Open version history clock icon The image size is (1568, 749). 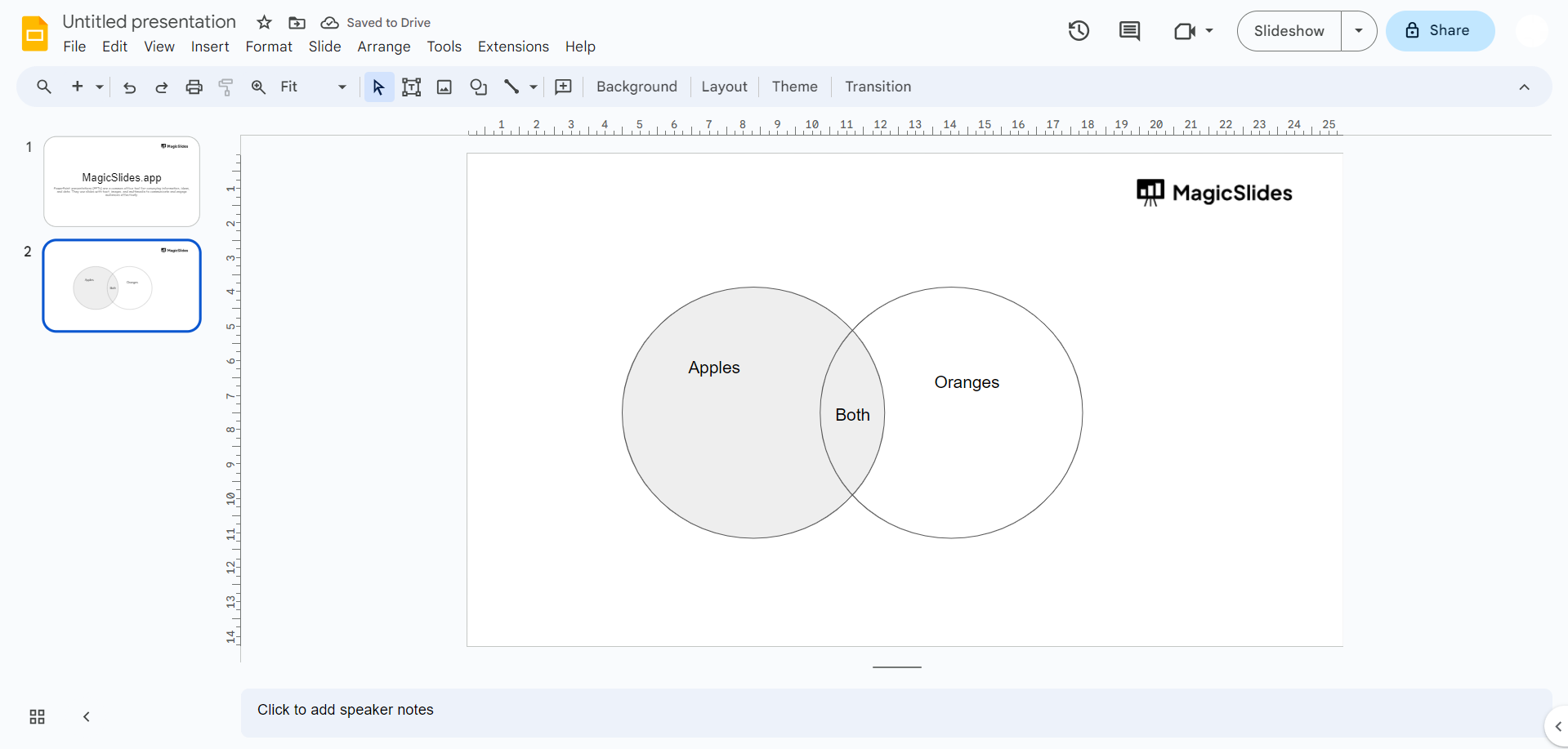pos(1079,31)
